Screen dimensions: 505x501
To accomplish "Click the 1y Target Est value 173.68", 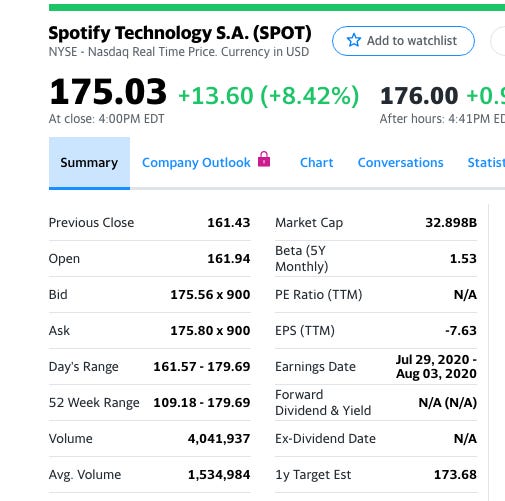I will click(455, 475).
